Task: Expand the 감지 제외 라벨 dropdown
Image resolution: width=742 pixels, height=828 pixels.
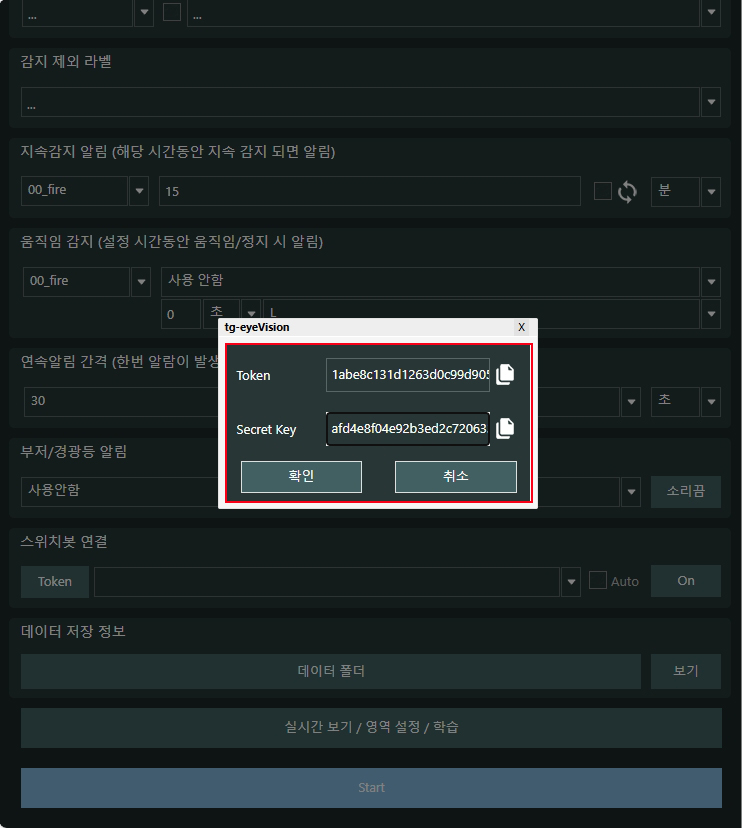Action: click(x=711, y=102)
